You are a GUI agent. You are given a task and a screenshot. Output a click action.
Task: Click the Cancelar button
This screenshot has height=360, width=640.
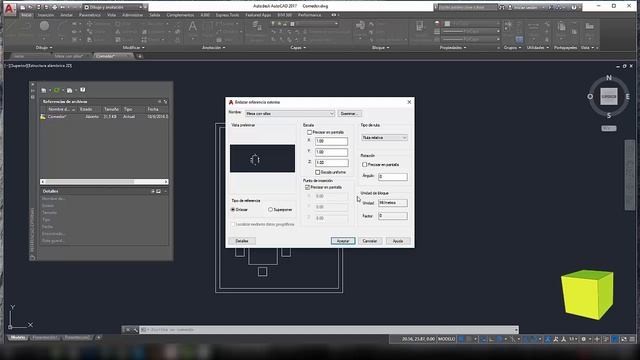point(370,241)
